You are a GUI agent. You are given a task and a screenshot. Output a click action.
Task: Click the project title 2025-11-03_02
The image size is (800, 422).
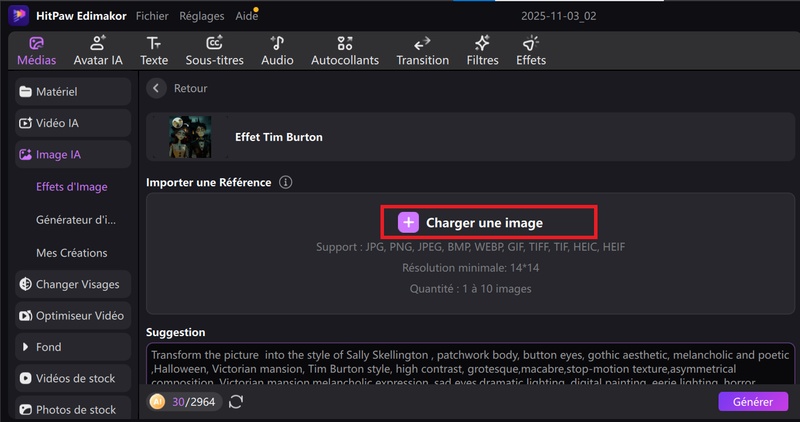tap(559, 16)
